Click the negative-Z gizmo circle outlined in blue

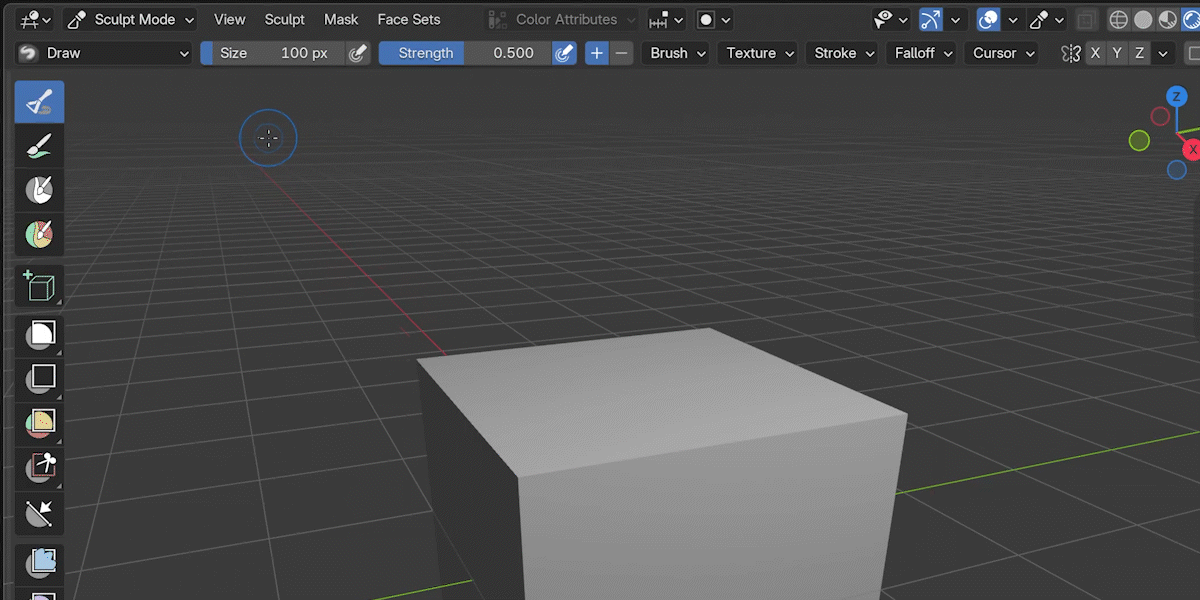coord(1177,169)
